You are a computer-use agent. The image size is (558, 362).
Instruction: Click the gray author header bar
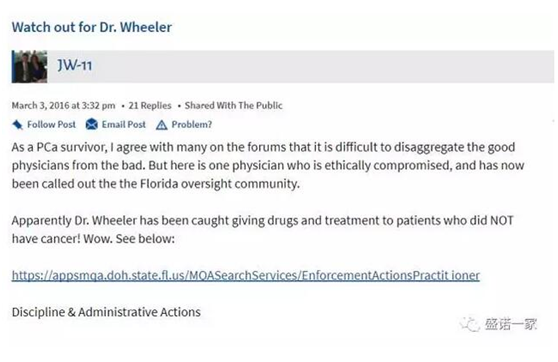[x=283, y=67]
